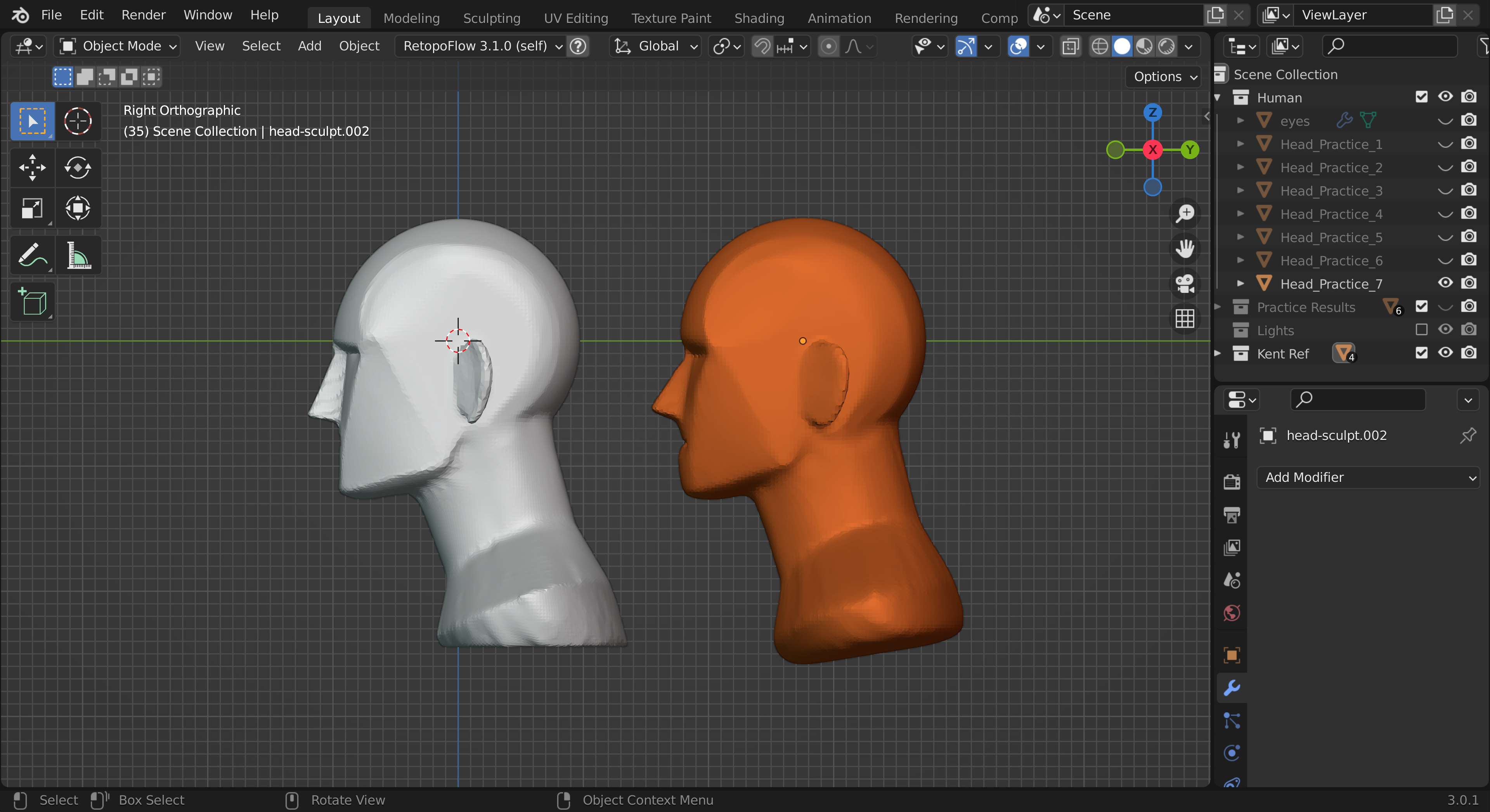Screen dimensions: 1490x812
Task: Switch to orthographic grid view toggle
Action: point(1185,318)
